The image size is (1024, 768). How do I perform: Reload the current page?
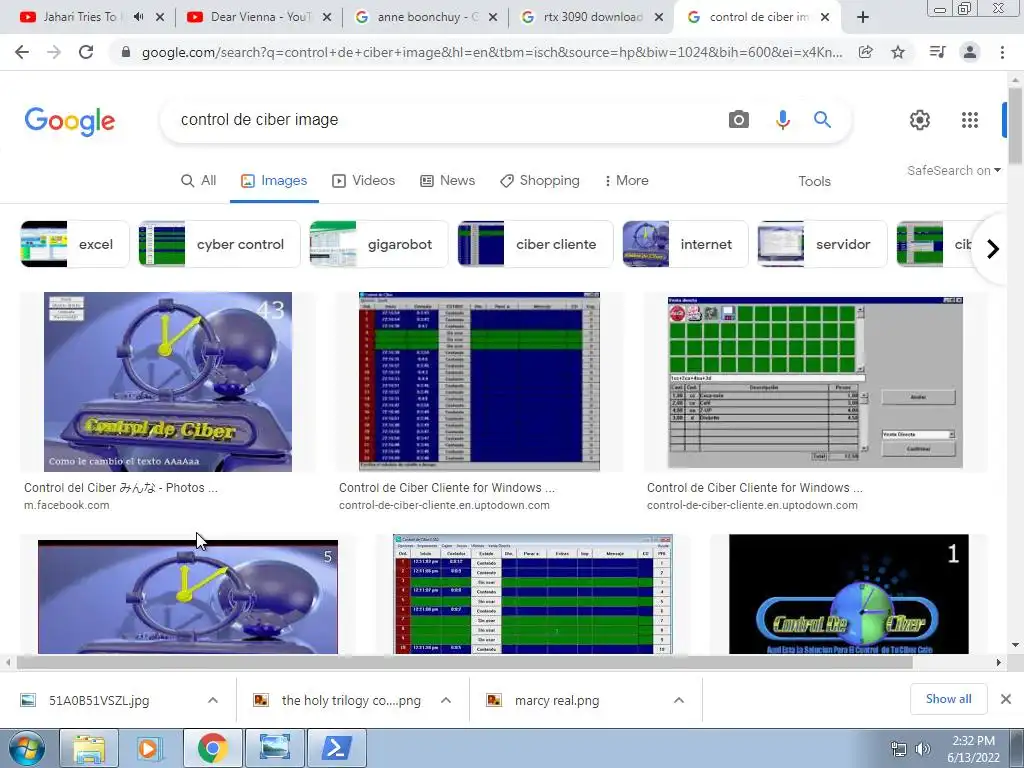click(x=86, y=52)
